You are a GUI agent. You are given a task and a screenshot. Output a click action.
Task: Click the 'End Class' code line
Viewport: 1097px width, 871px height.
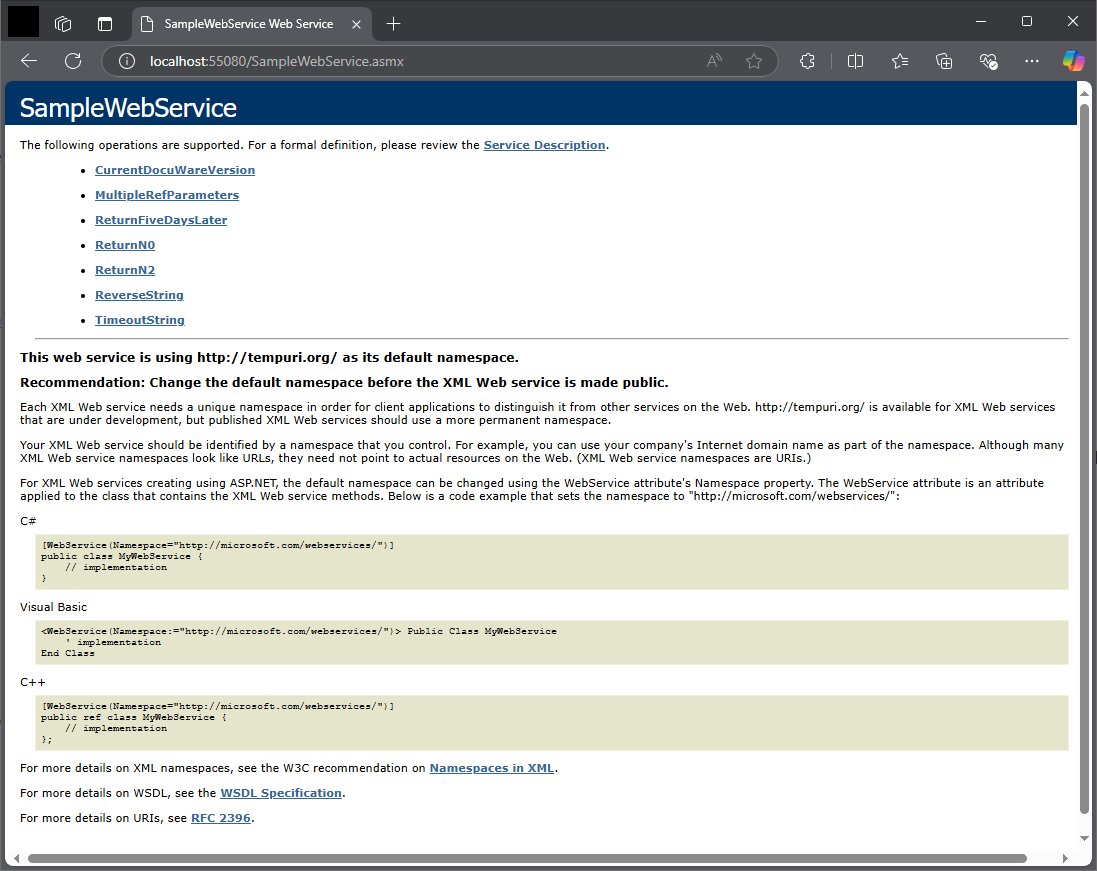coord(67,653)
